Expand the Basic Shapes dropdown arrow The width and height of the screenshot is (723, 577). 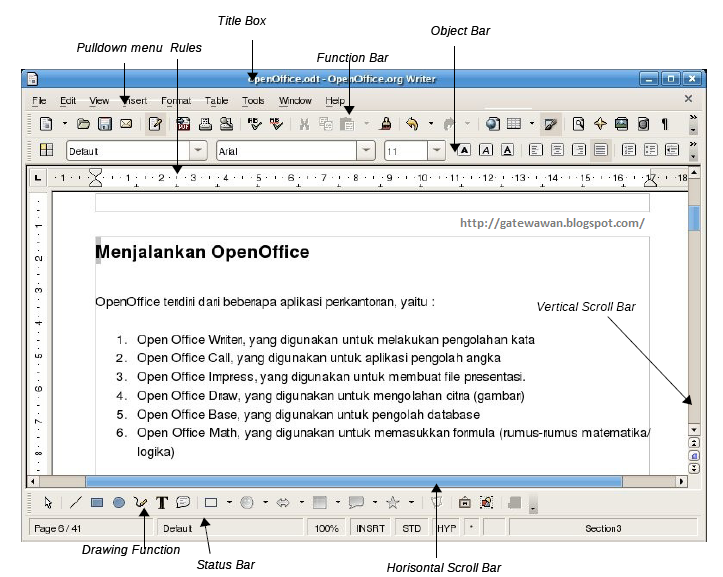pos(229,502)
